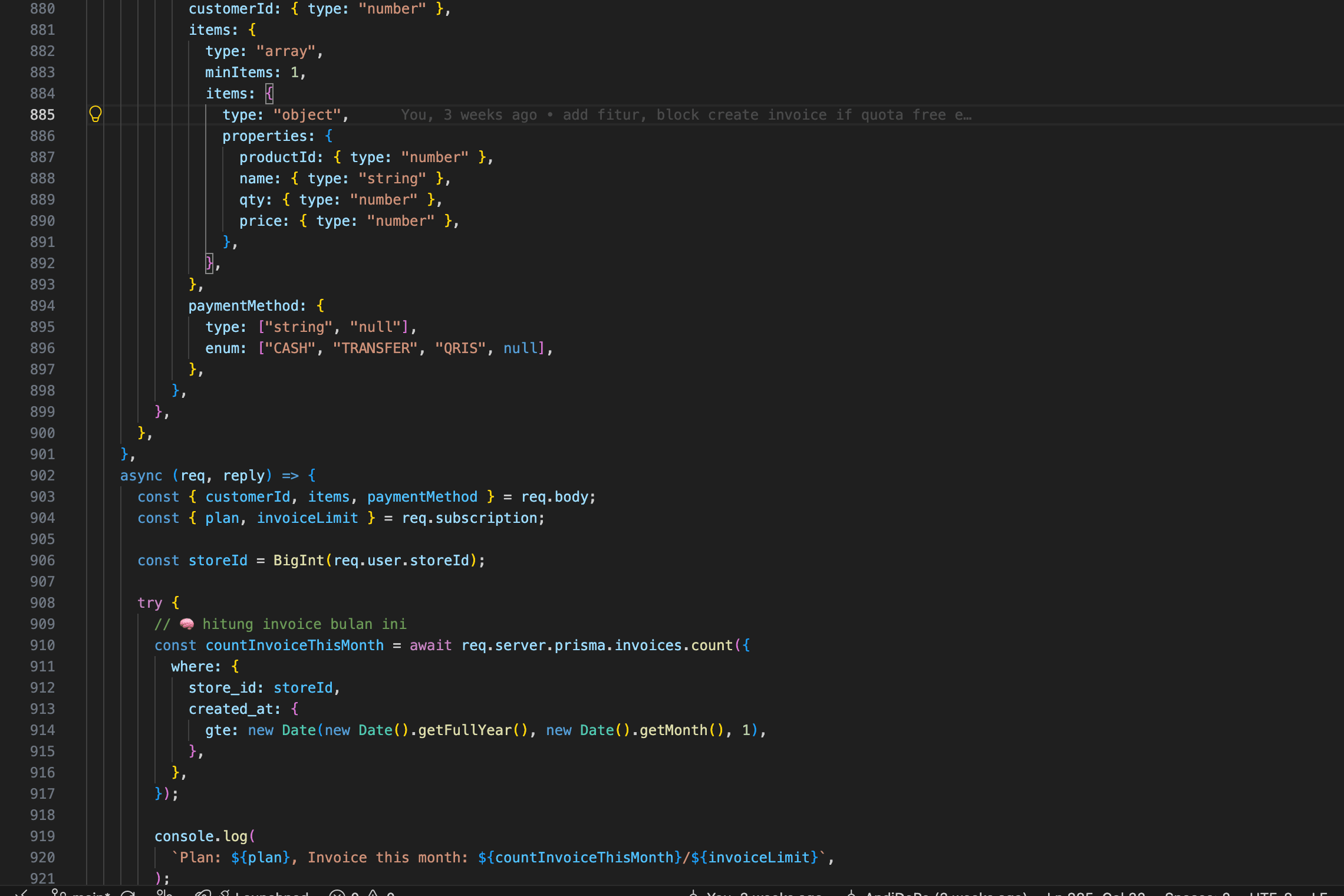Click the 'plan' variable on line 904
Screen dimensions: 1344x896
[222, 518]
